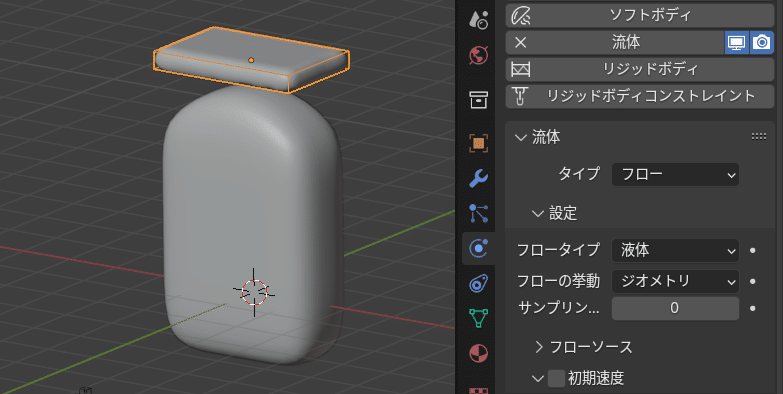Open the View Layer/Collection archive tab
Image resolution: width=783 pixels, height=394 pixels.
point(478,100)
